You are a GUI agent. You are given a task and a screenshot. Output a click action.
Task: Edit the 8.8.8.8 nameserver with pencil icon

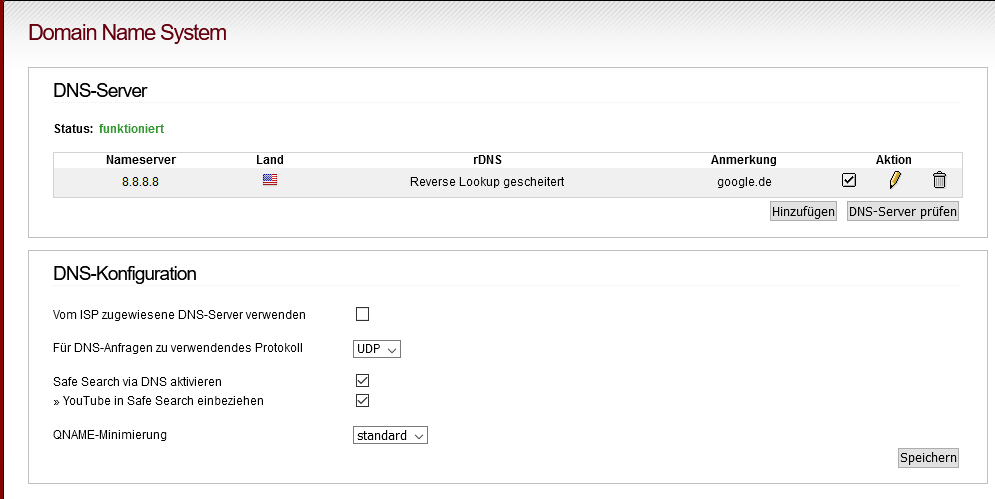click(895, 180)
